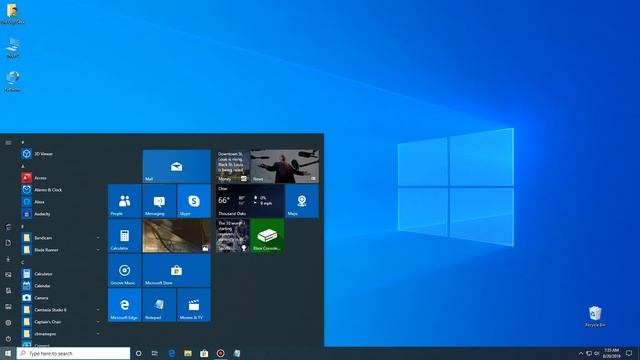Open Microsoft Store from the taskbar
The width and height of the screenshot is (640, 360).
(204, 353)
